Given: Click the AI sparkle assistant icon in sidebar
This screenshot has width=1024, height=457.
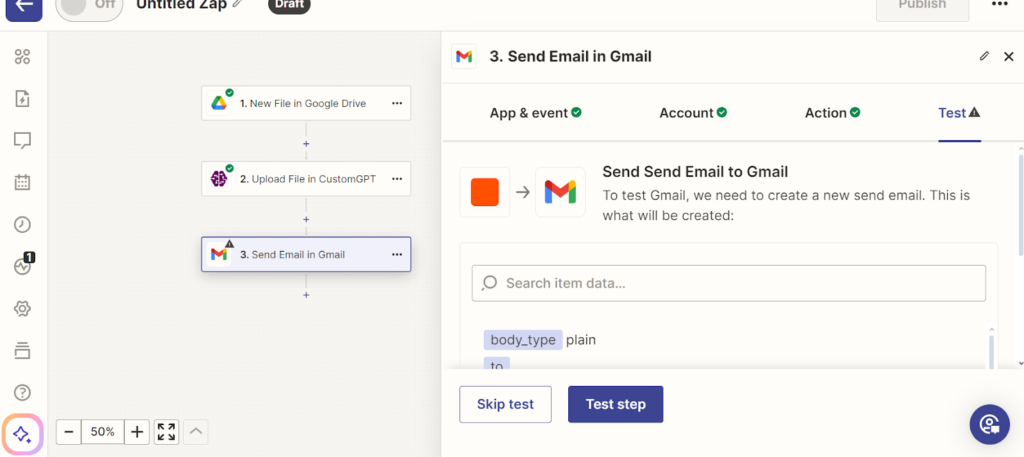Looking at the screenshot, I should coord(23,434).
